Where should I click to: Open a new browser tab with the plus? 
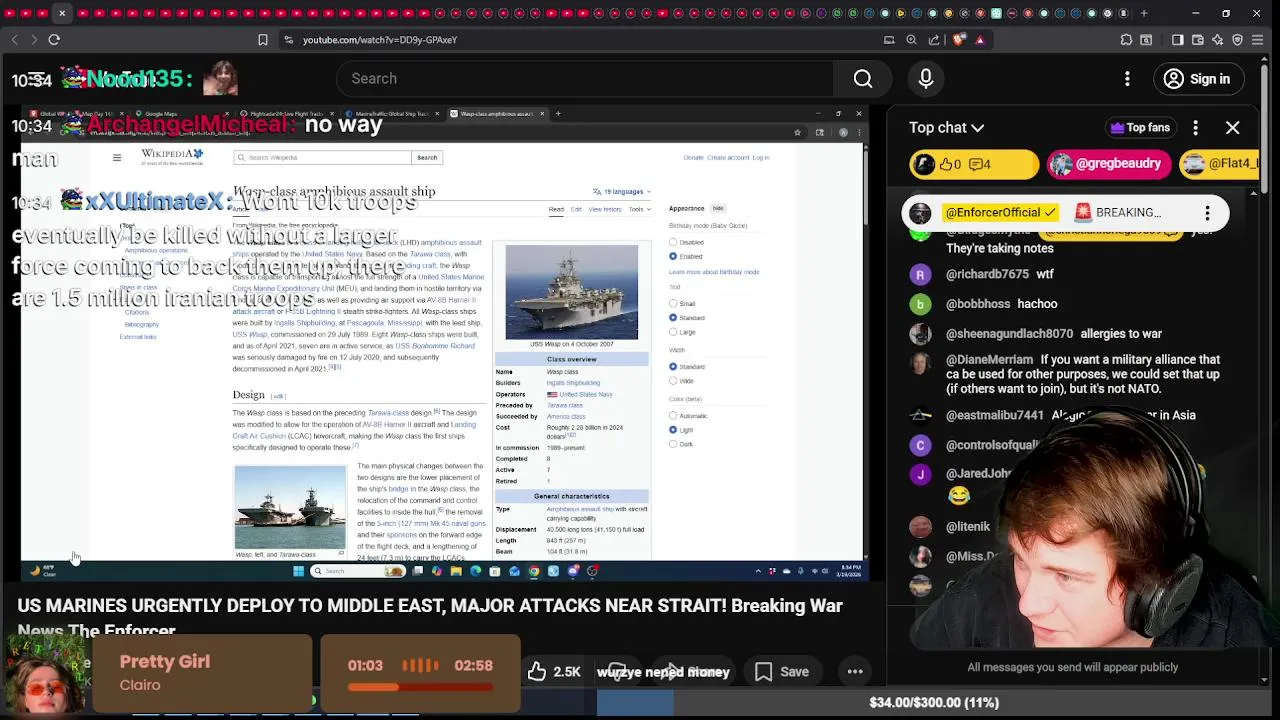(x=1144, y=13)
